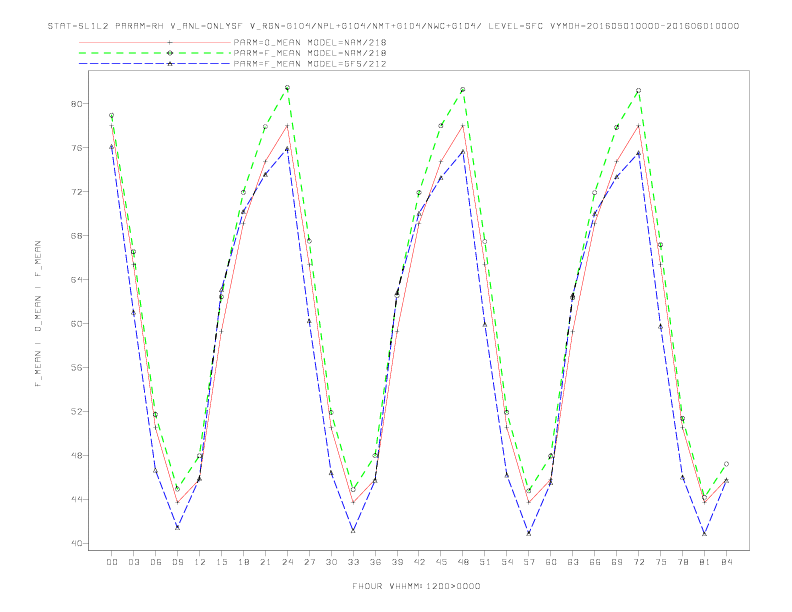Image resolution: width=792 pixels, height=612 pixels.
Task: Click y-axis tick label 68
Action: tap(77, 235)
